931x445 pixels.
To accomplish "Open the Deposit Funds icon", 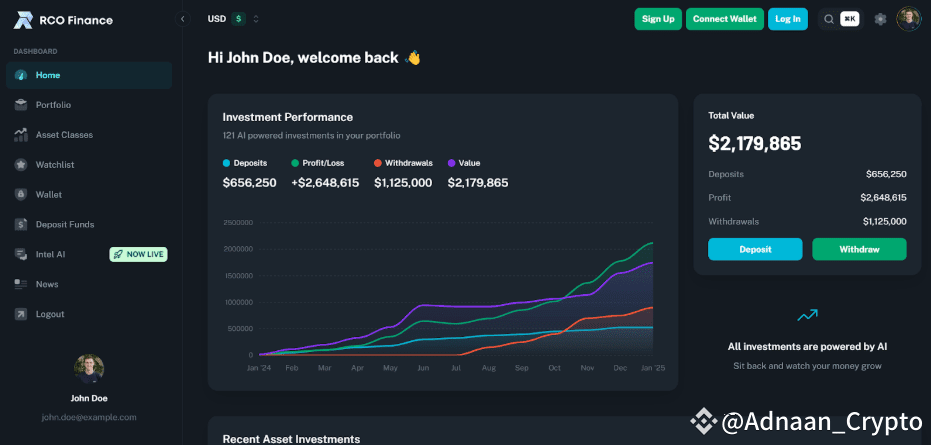I will pos(21,225).
